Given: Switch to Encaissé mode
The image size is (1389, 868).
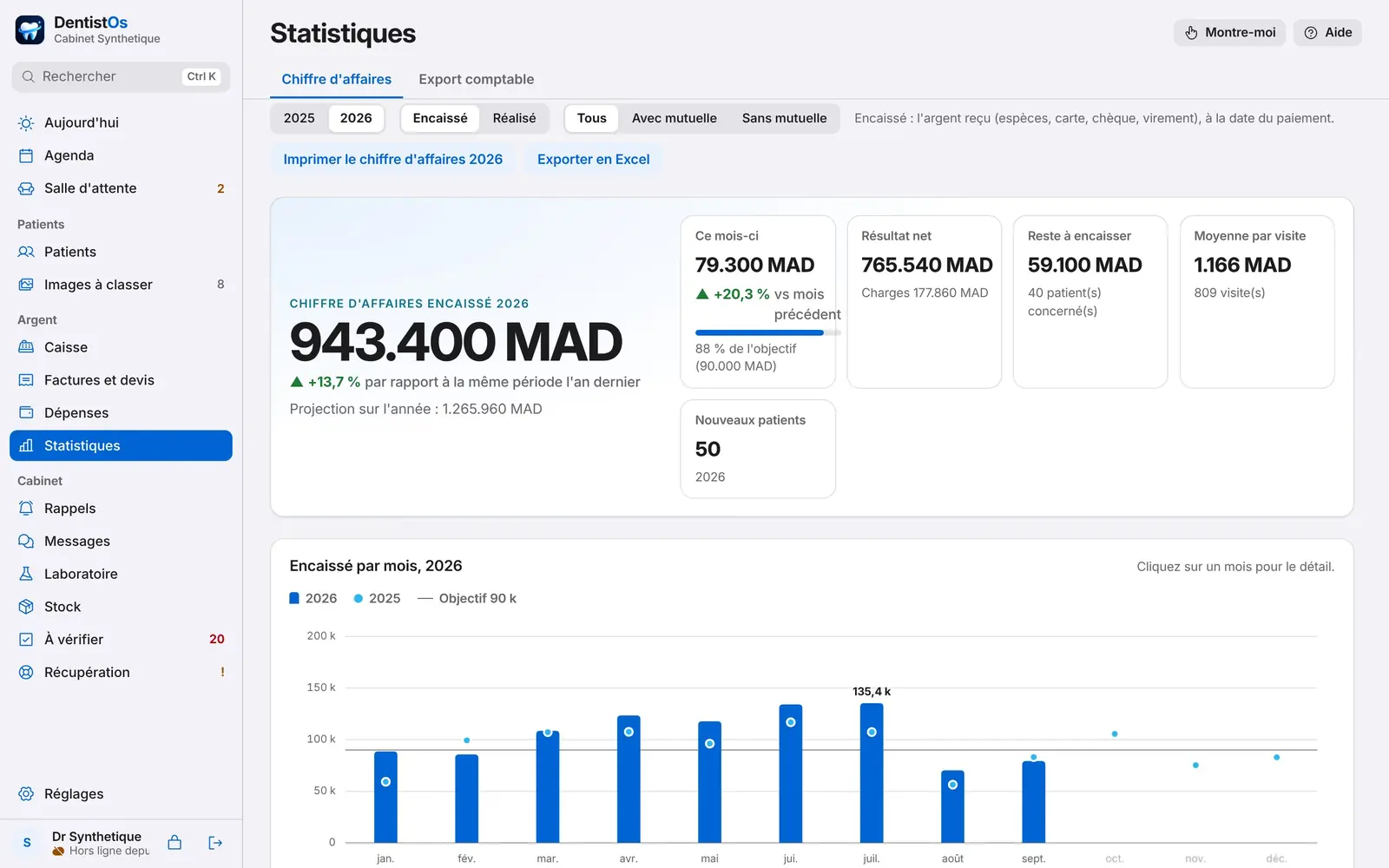Looking at the screenshot, I should click(440, 118).
